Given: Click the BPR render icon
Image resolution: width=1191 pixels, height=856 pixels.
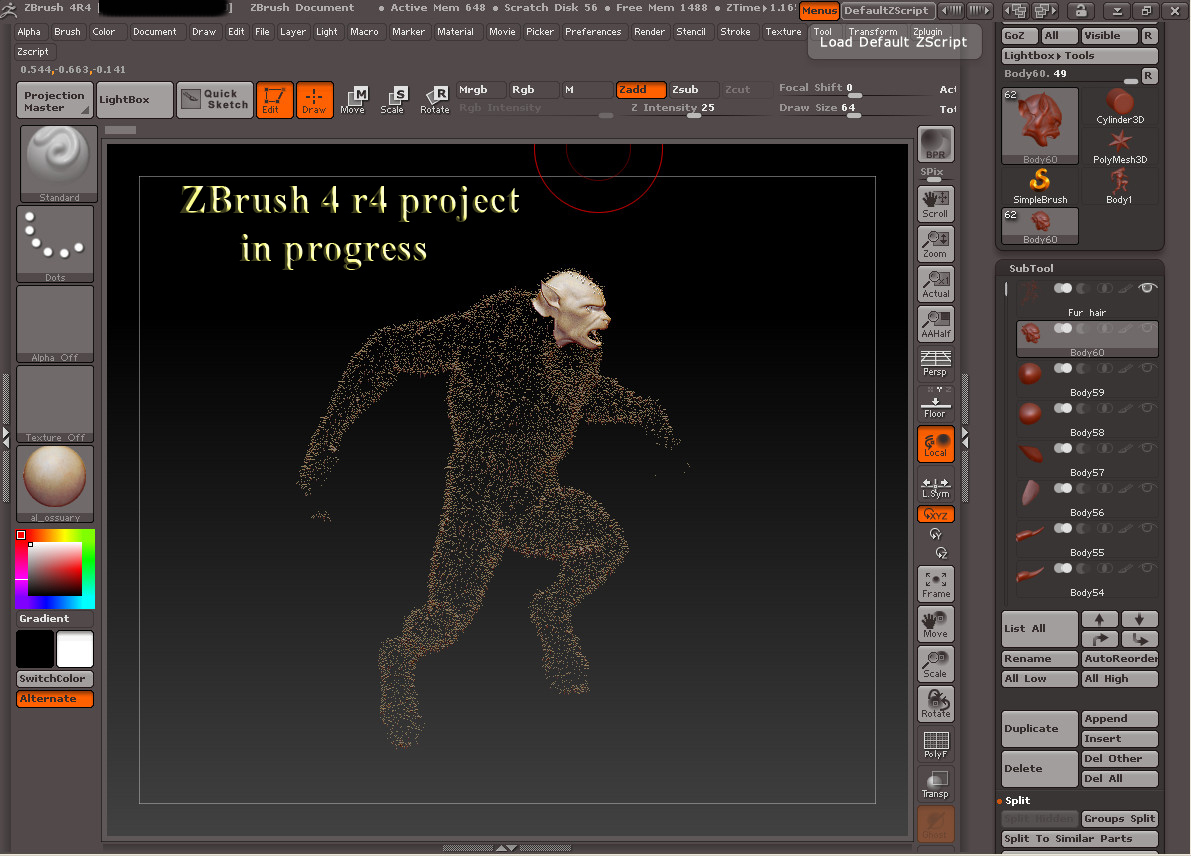Looking at the screenshot, I should pyautogui.click(x=936, y=144).
